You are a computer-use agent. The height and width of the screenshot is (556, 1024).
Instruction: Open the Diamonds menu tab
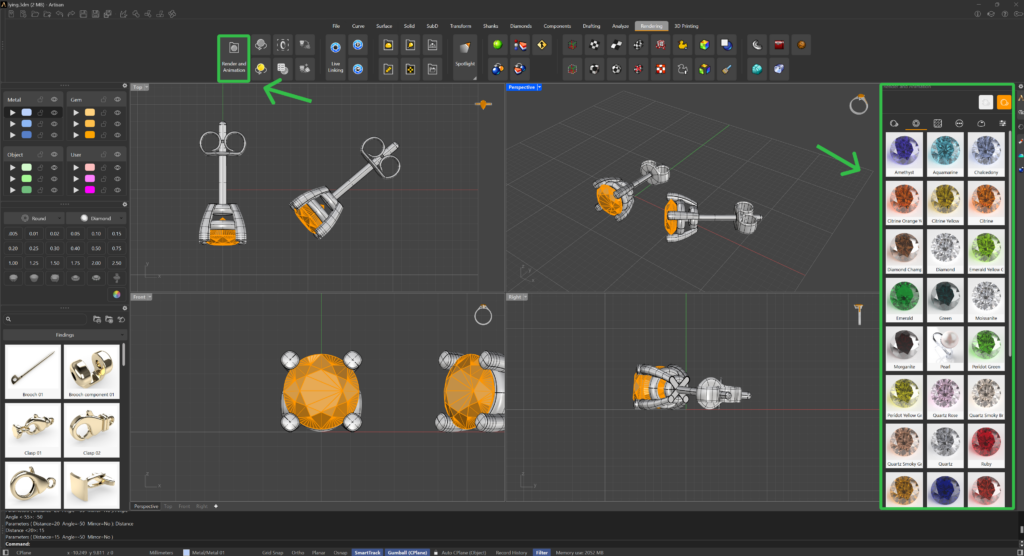click(521, 25)
